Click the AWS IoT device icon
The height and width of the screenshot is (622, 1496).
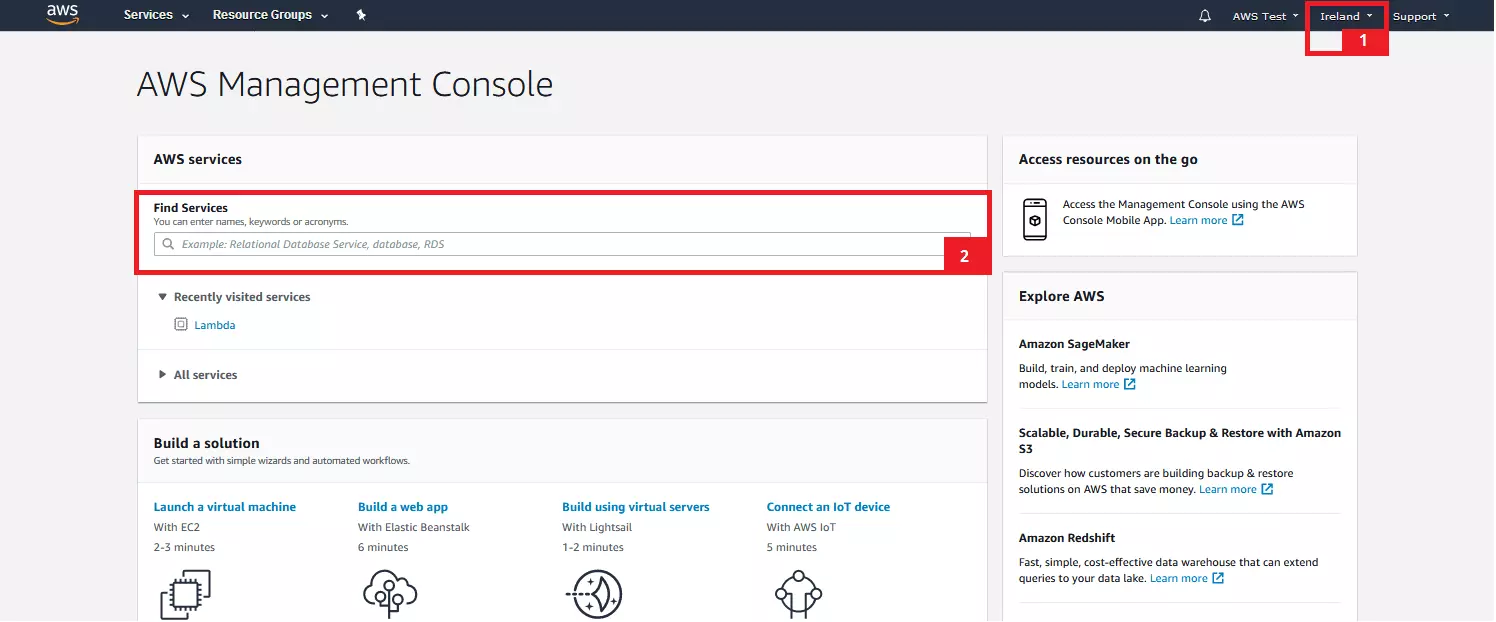[x=798, y=594]
